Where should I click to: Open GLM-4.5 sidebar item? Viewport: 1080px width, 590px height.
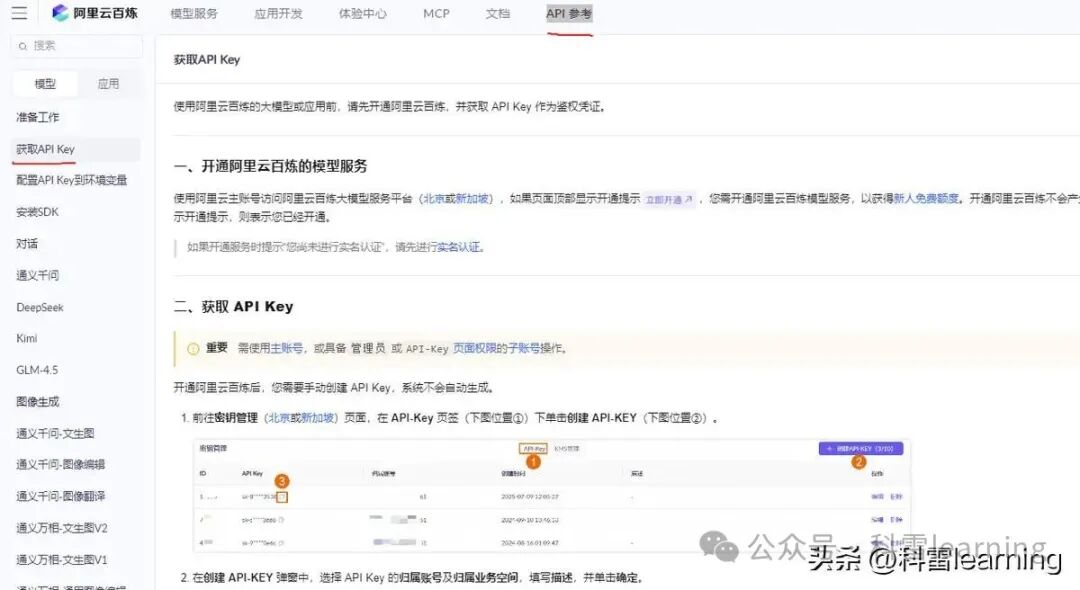(x=37, y=370)
